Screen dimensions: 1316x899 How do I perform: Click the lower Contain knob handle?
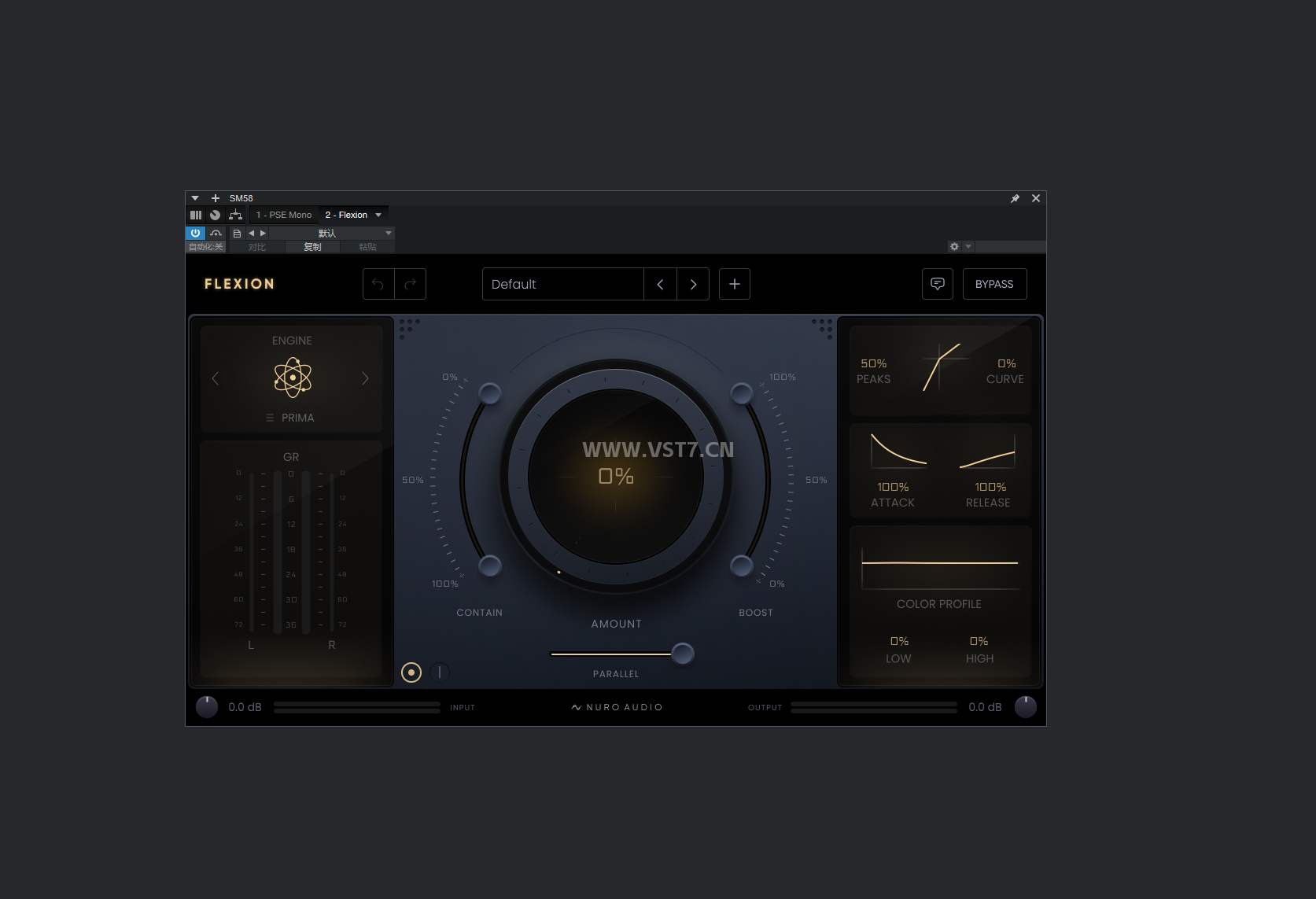490,565
